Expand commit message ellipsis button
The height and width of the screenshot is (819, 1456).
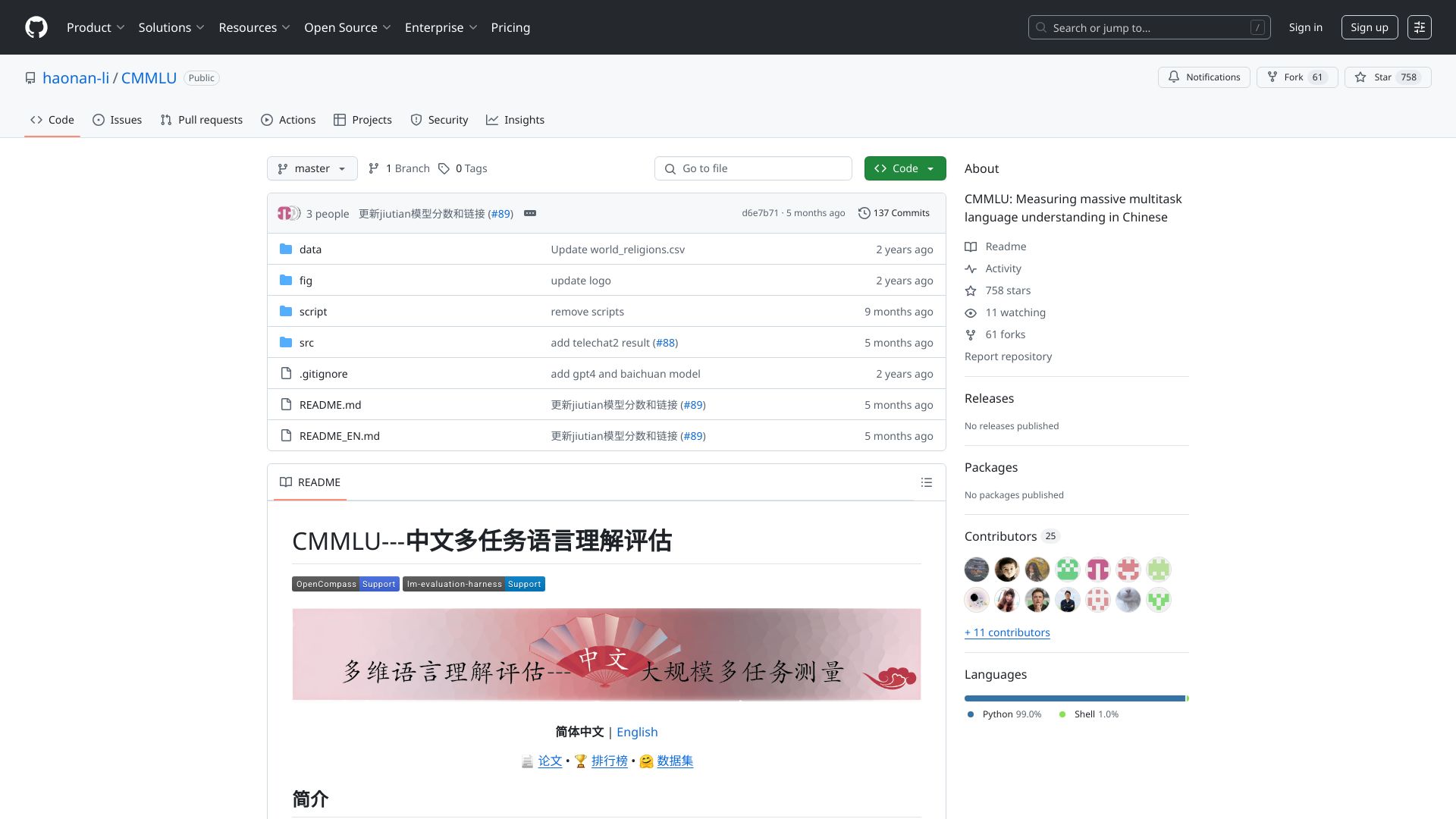[530, 213]
